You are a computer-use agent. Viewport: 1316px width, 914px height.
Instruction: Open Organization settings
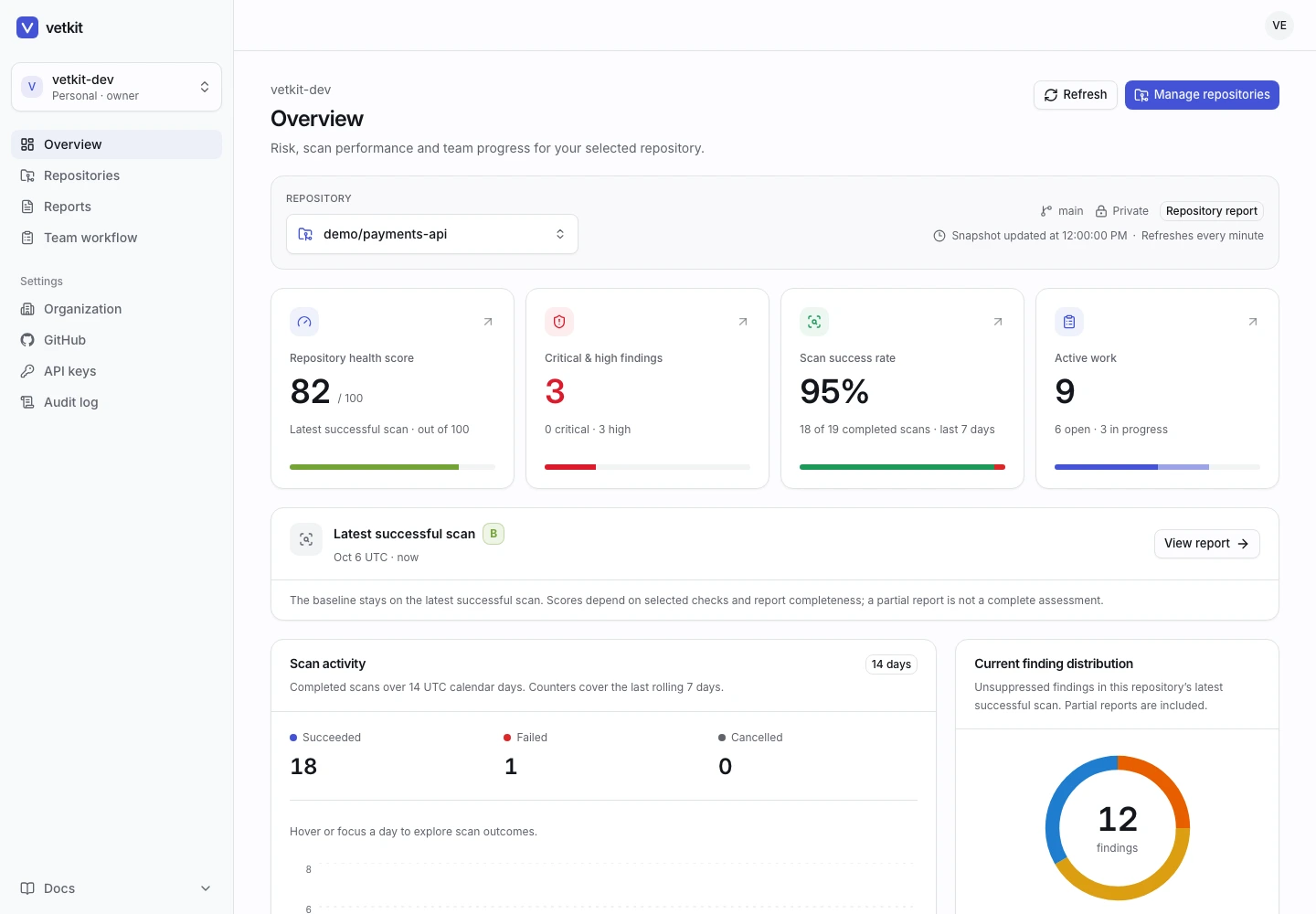coord(116,309)
